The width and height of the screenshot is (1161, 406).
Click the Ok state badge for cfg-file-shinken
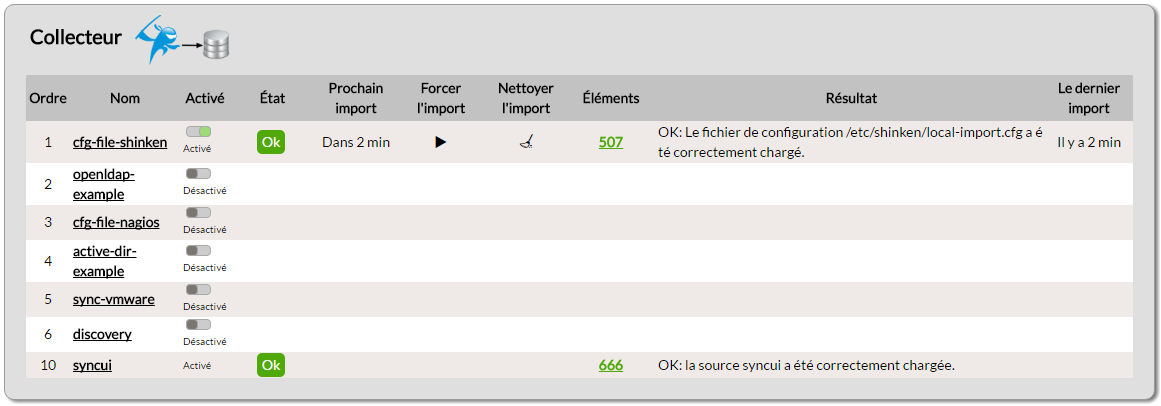click(x=271, y=142)
